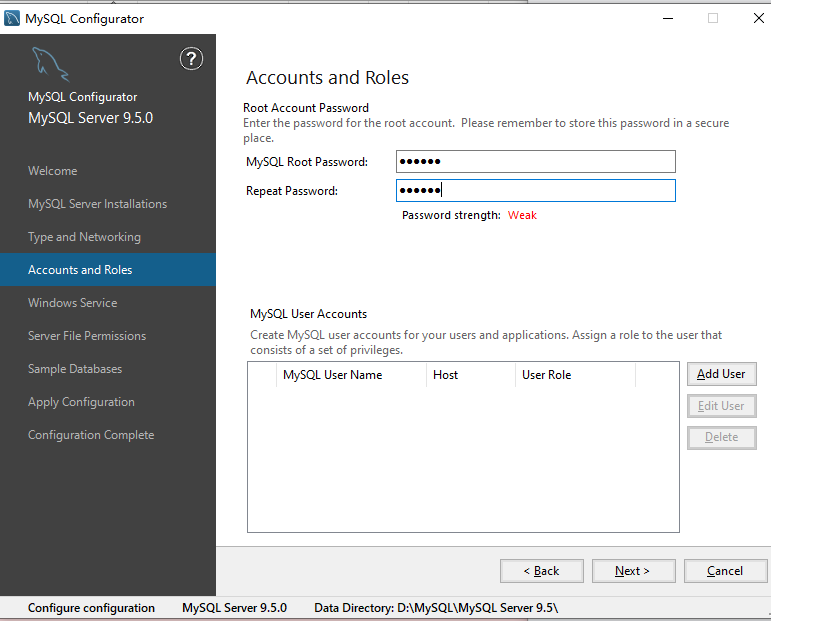This screenshot has height=621, width=826.
Task: Open Windows Service sidebar step
Action: click(72, 303)
